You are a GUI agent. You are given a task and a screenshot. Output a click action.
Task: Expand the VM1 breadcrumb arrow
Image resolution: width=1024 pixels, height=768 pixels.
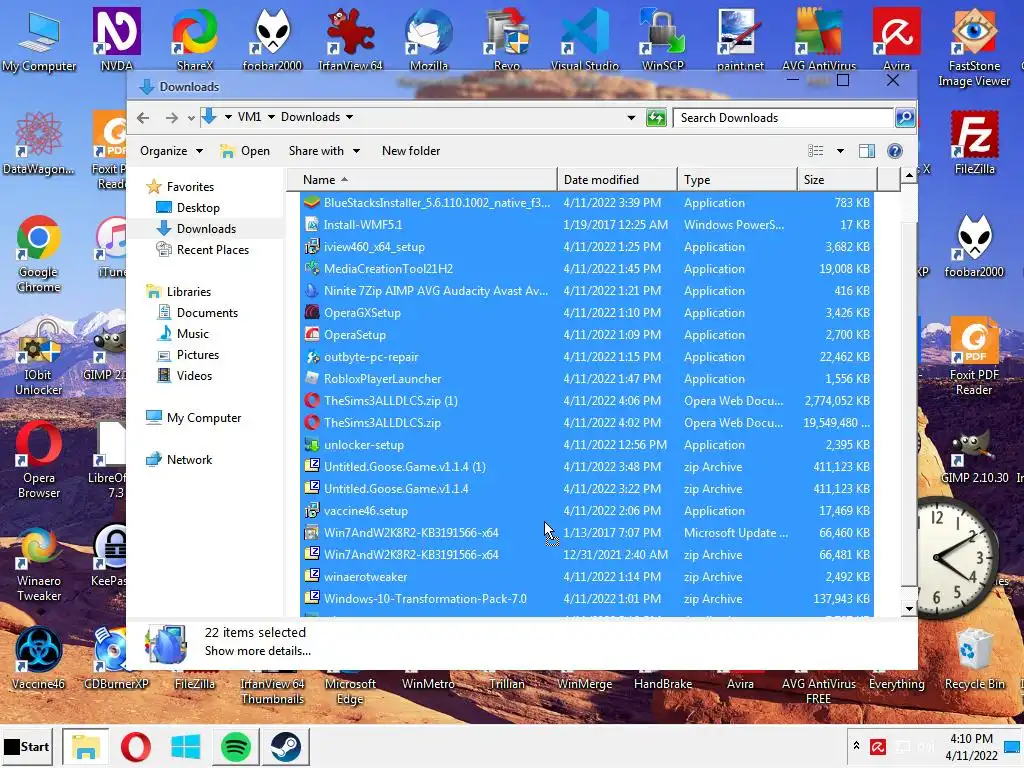(x=271, y=117)
